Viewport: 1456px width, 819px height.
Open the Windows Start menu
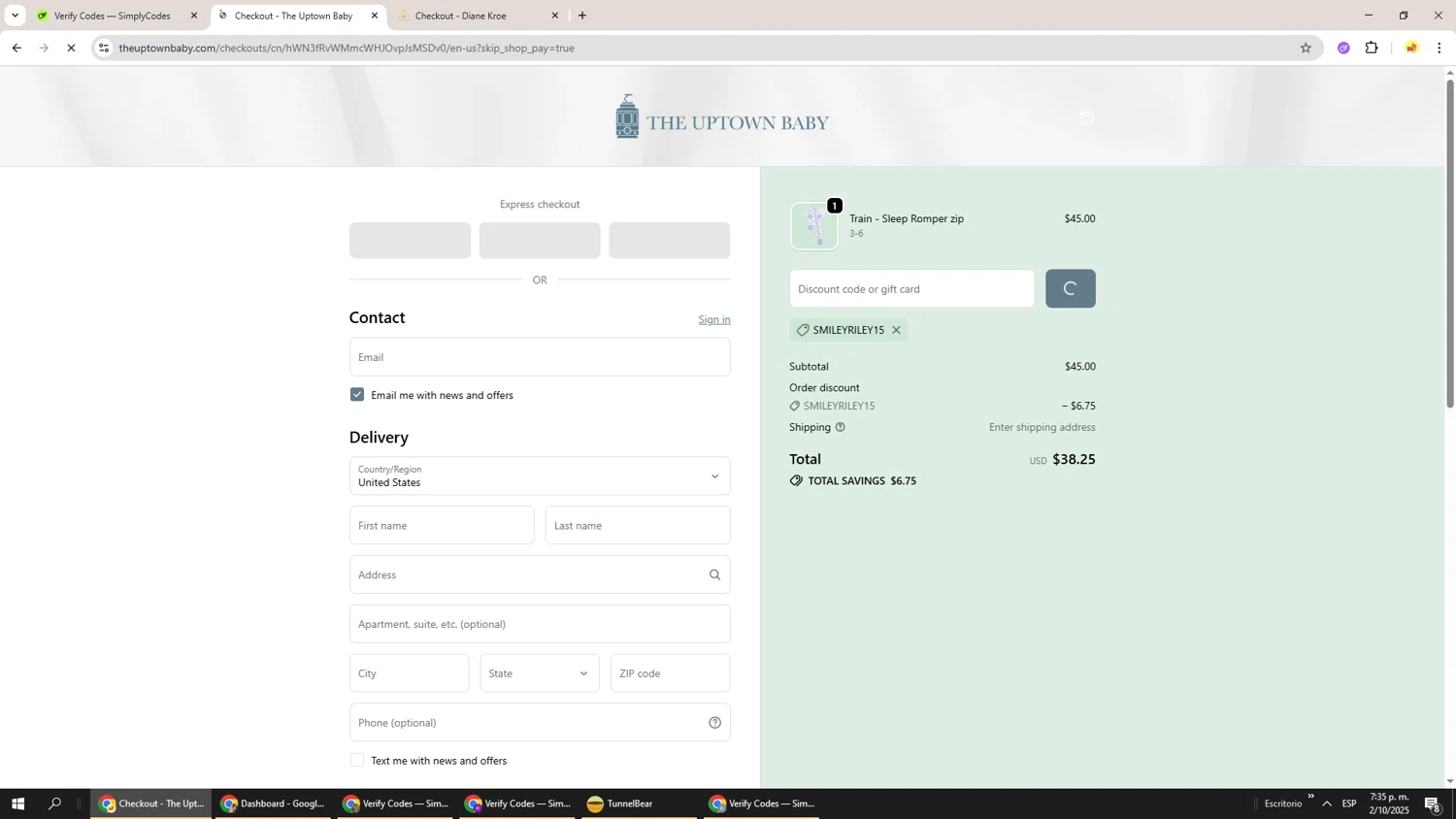click(17, 803)
